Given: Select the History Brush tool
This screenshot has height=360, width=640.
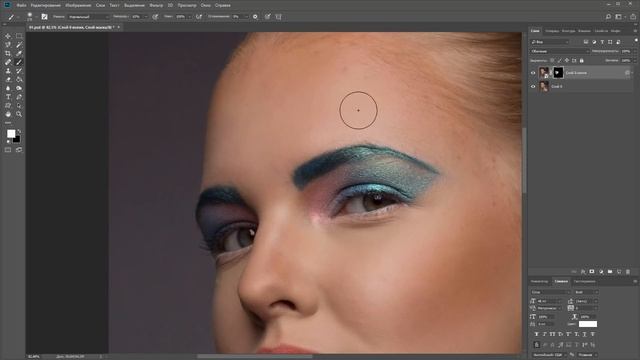Looking at the screenshot, I should (x=19, y=71).
